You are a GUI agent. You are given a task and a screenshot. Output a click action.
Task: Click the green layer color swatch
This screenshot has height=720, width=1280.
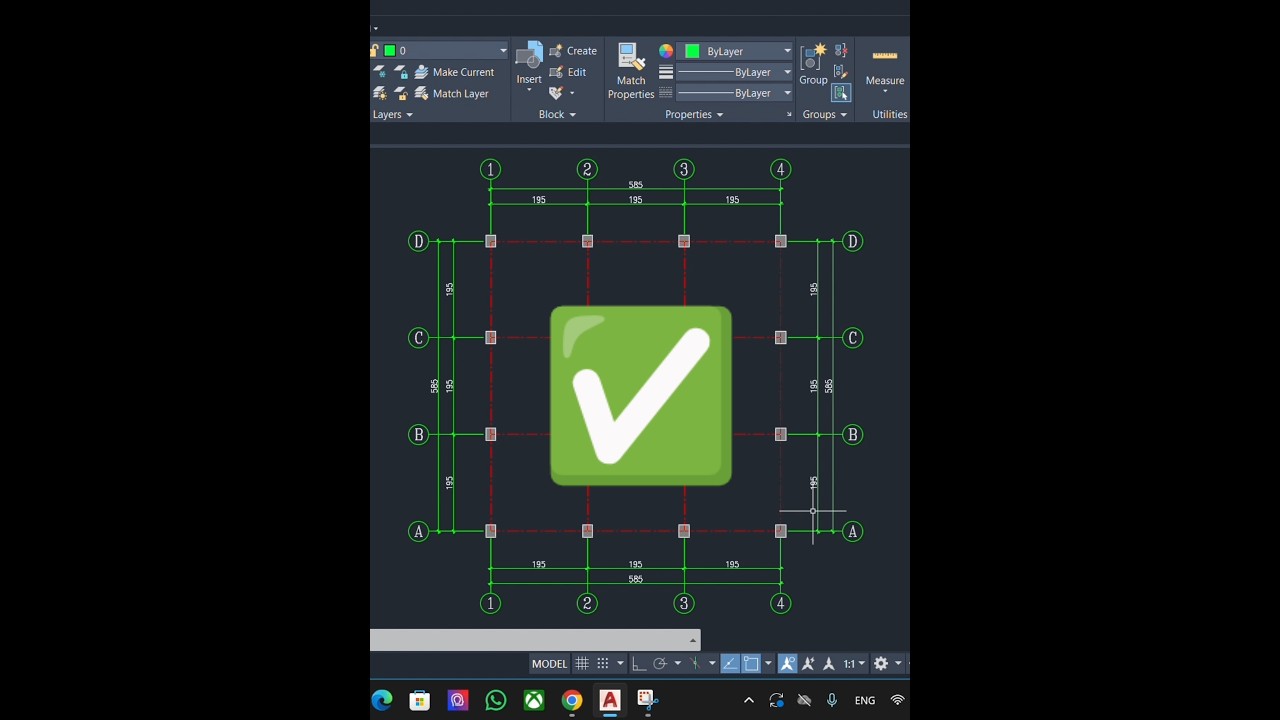pos(390,50)
